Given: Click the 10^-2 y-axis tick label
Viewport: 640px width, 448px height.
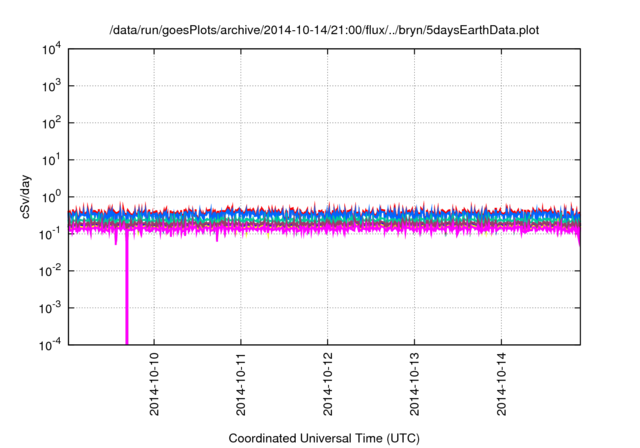Looking at the screenshot, I should 51,271.
